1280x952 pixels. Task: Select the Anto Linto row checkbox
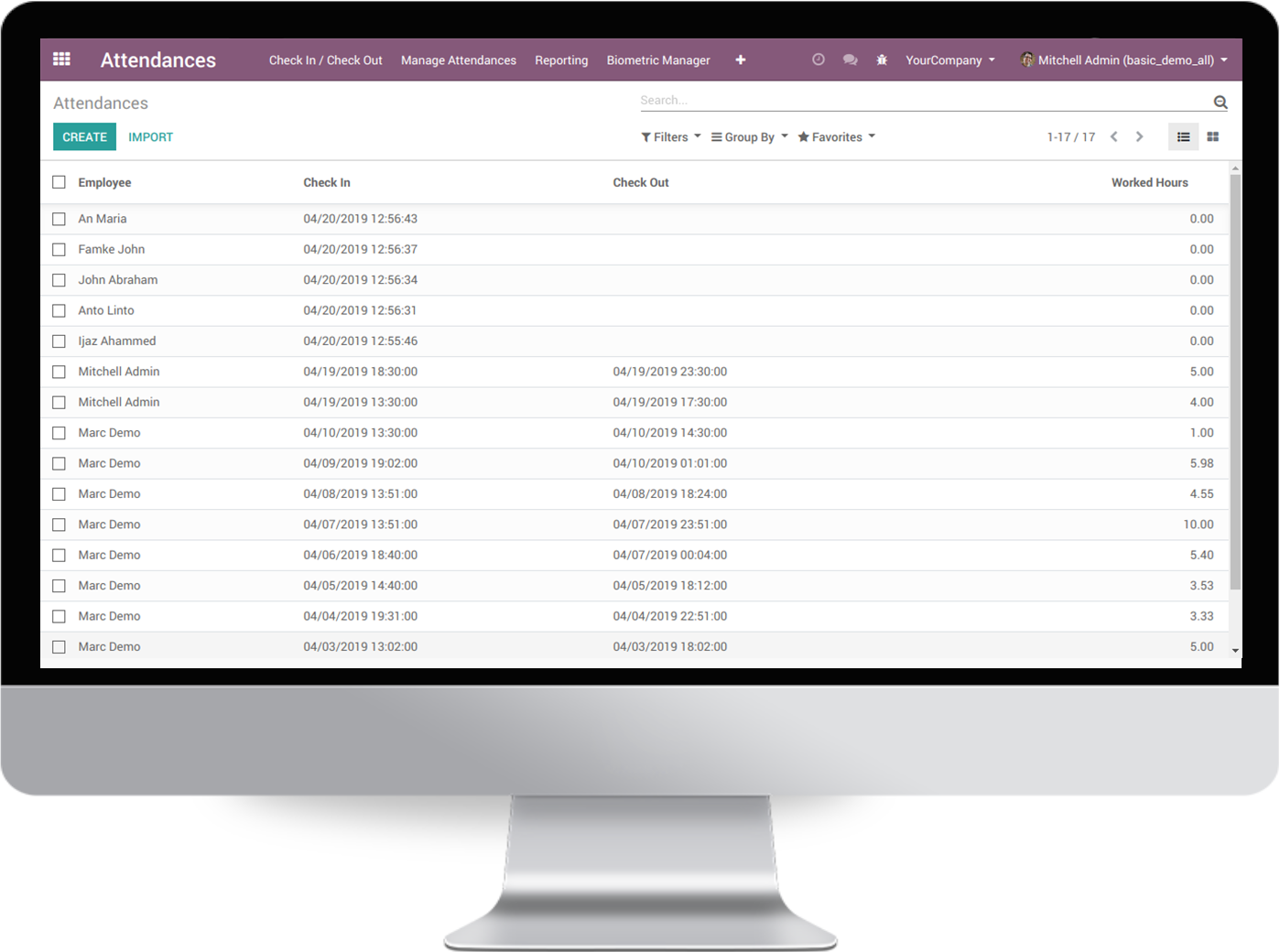coord(60,310)
